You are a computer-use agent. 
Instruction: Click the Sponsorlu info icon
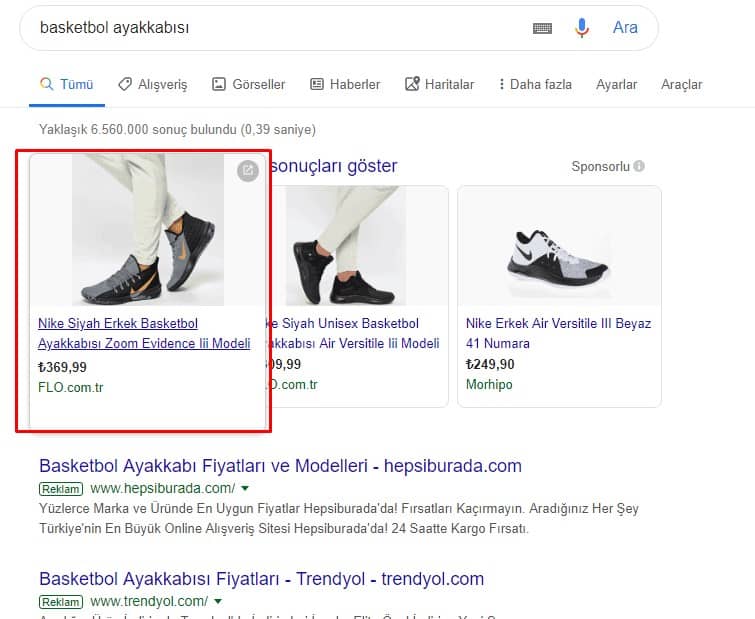639,166
